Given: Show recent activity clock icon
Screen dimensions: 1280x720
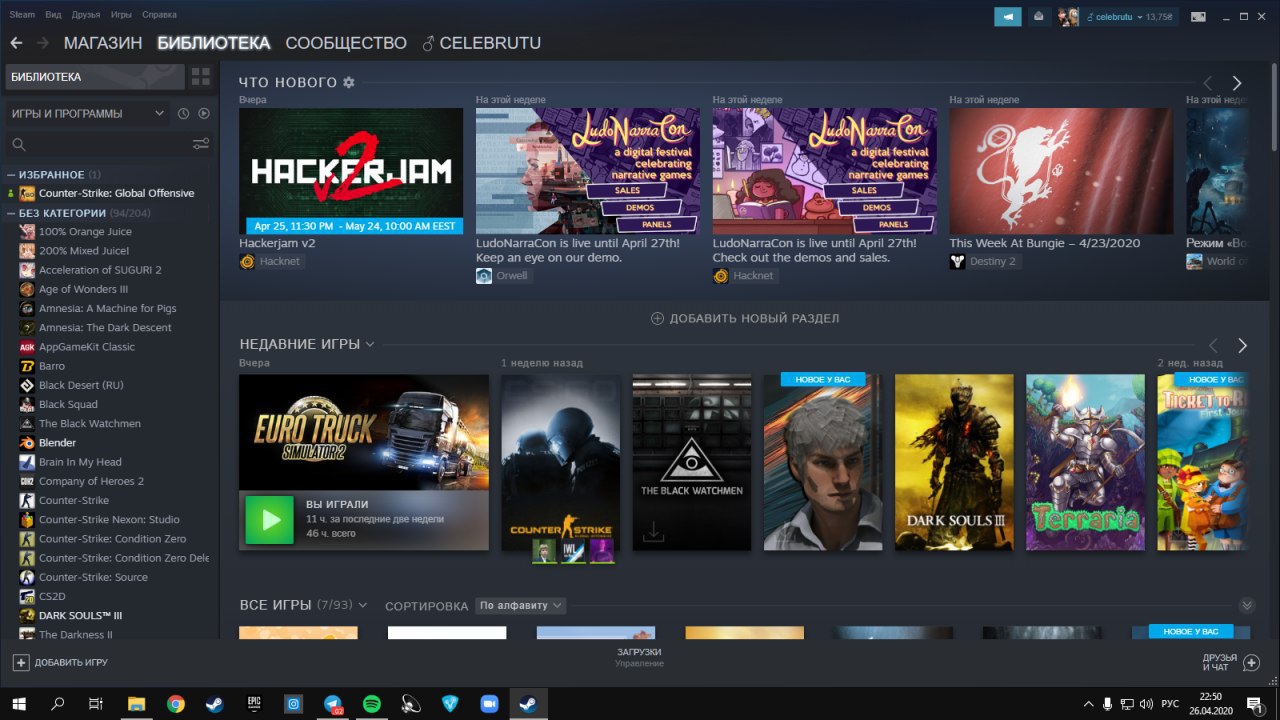Looking at the screenshot, I should [x=183, y=114].
